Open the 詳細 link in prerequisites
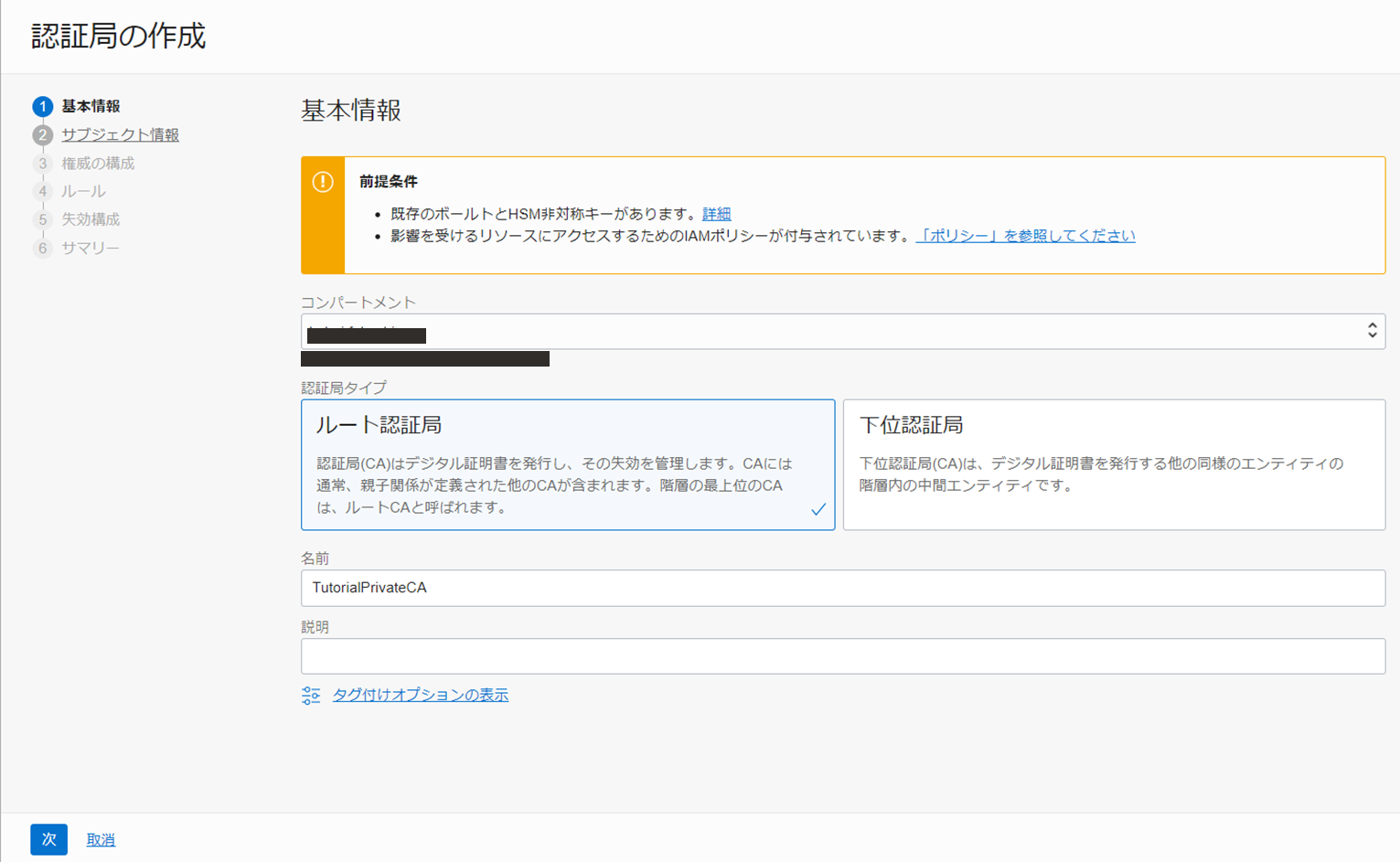This screenshot has height=862, width=1400. 716,214
